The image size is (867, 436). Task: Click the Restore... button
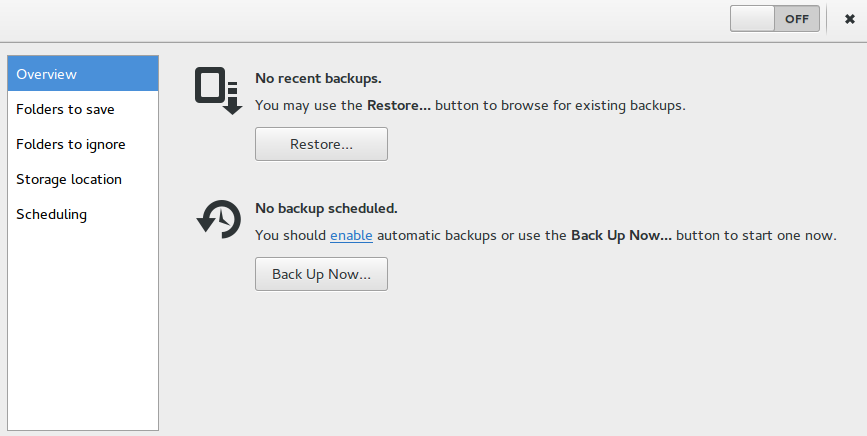[x=321, y=144]
